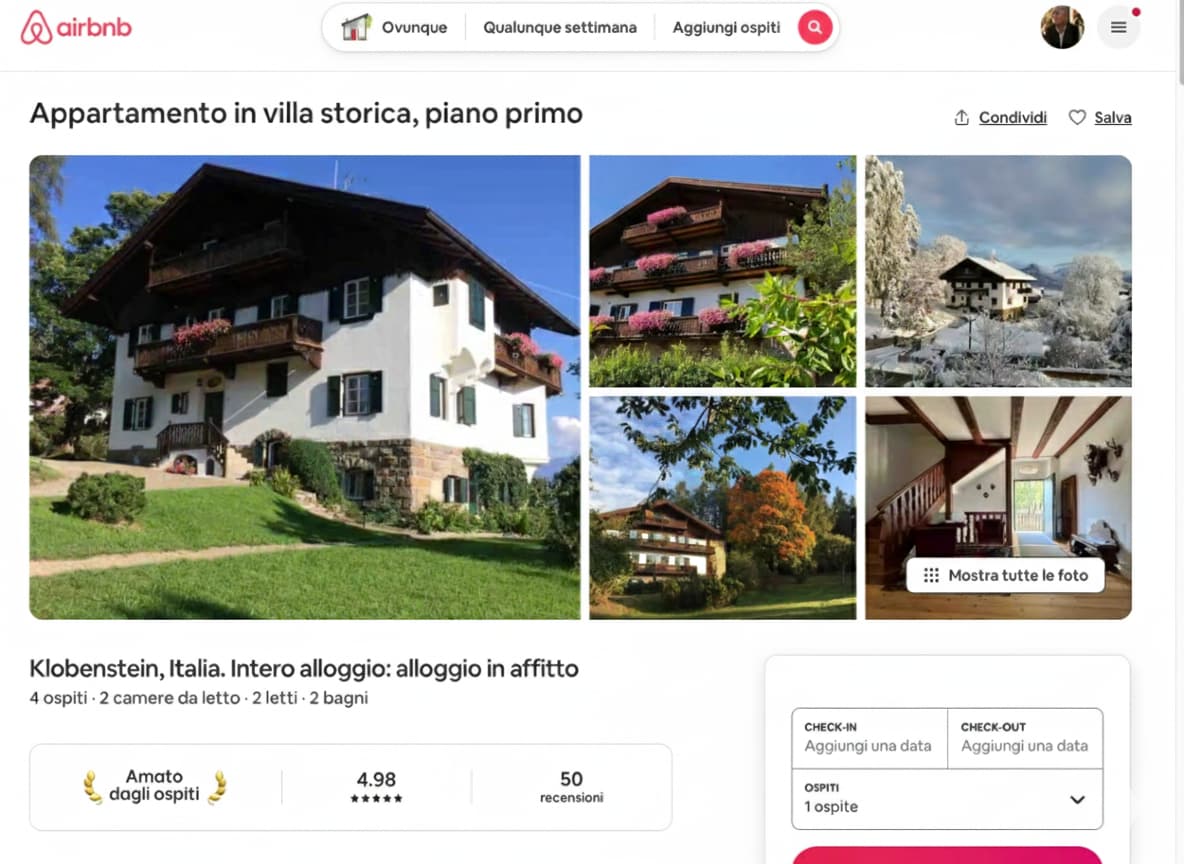Click the house icon beside Ovunque
Screen dimensions: 1184x864
pos(356,27)
